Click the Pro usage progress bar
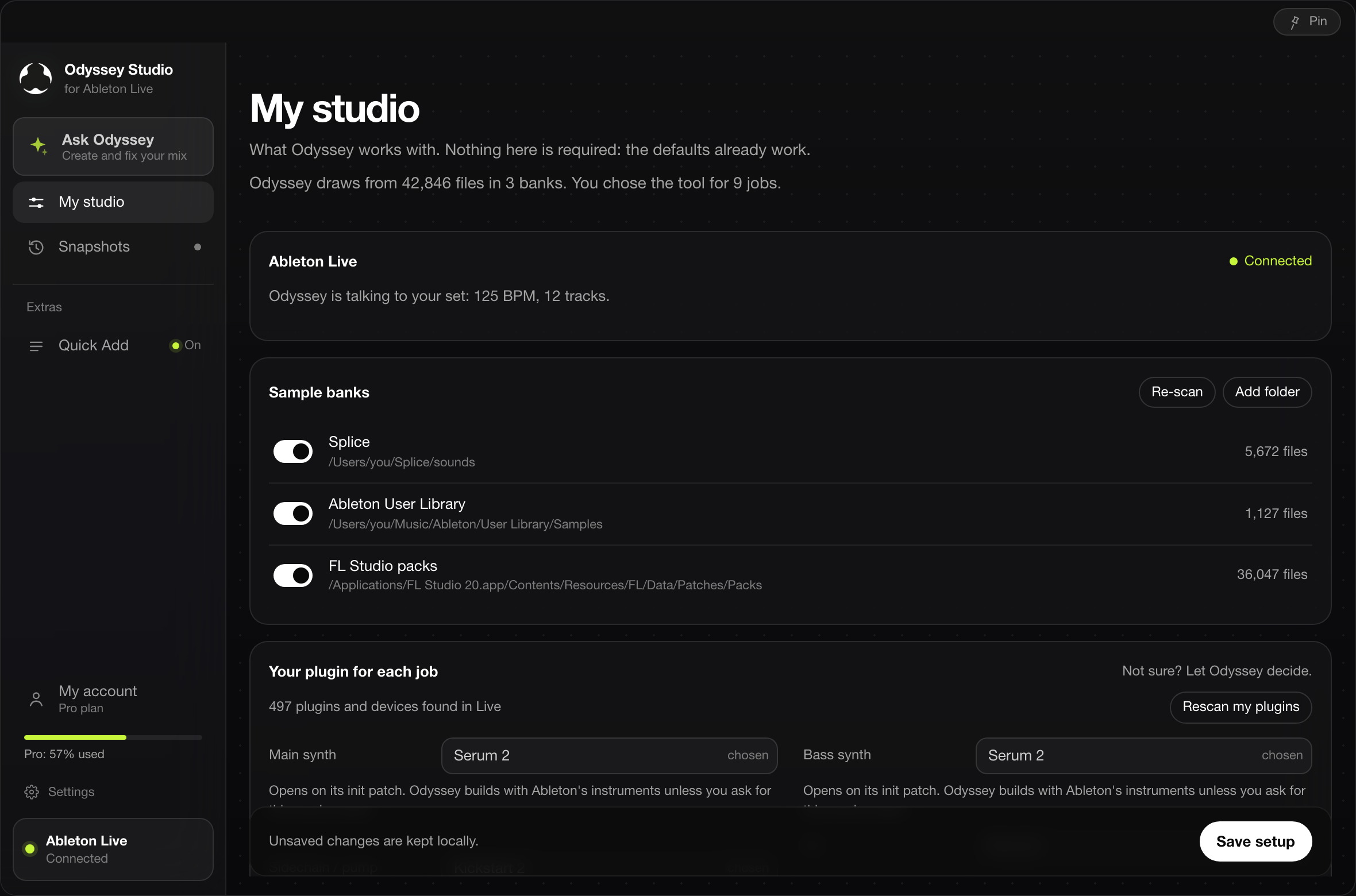The height and width of the screenshot is (896, 1356). click(x=113, y=737)
